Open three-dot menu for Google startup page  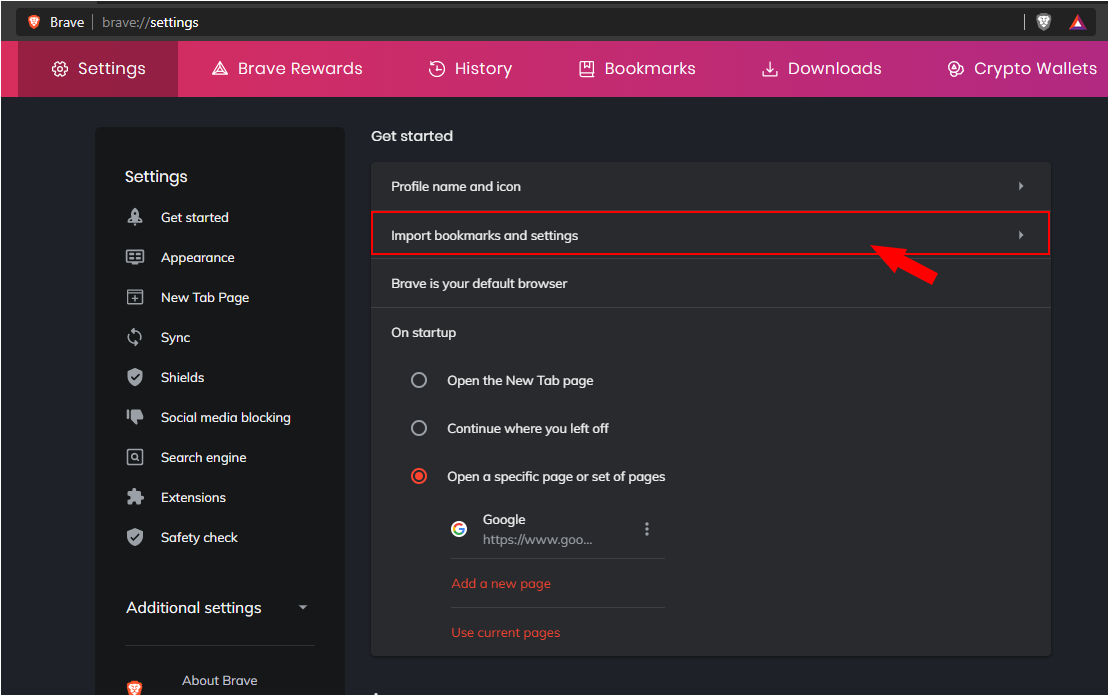point(646,529)
